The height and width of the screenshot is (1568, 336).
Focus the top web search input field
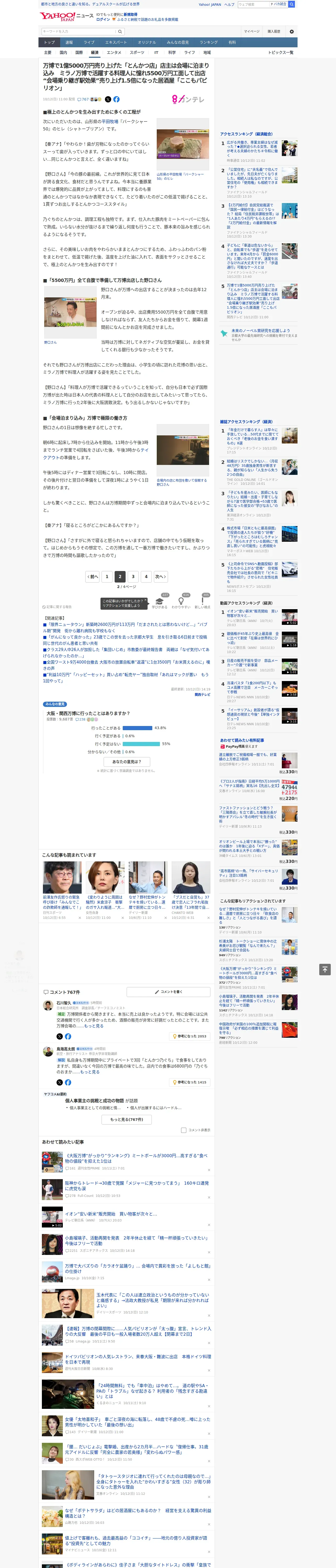(x=254, y=4)
